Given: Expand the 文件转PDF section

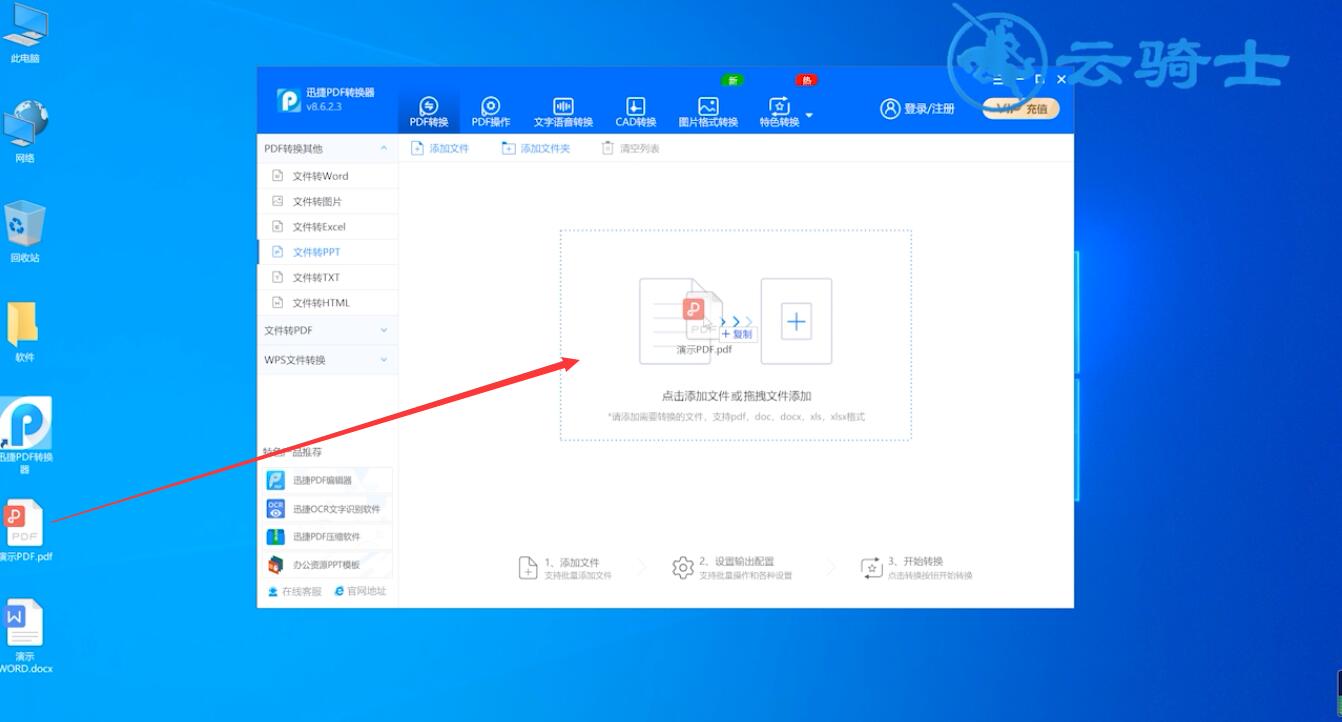Looking at the screenshot, I should tap(327, 330).
